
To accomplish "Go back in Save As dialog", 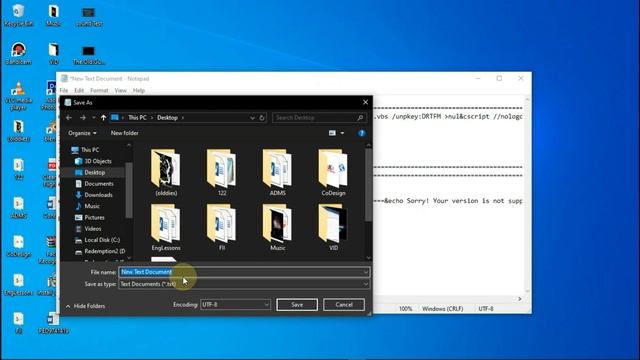I will (x=69, y=118).
